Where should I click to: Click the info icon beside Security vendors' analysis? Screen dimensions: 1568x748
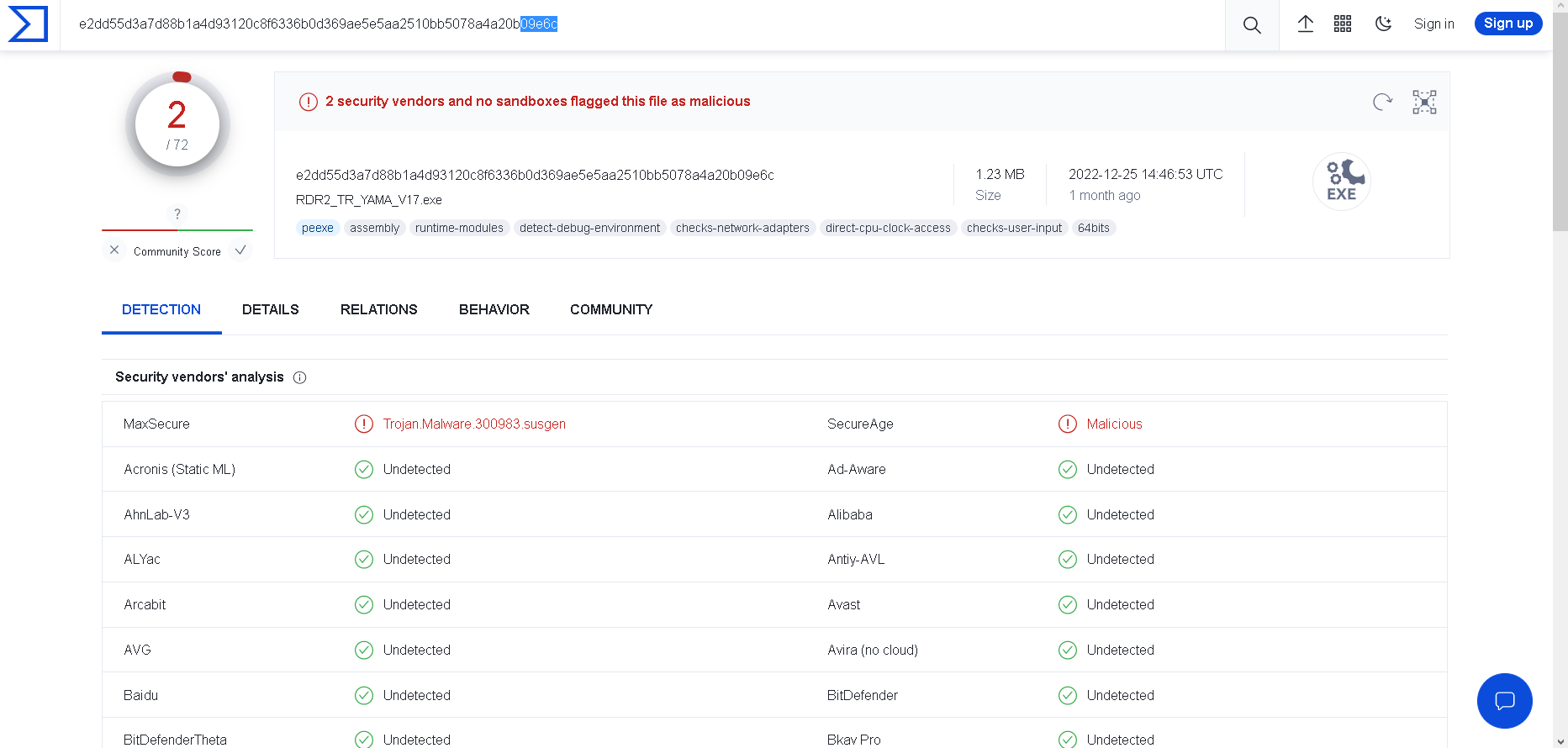coord(300,377)
